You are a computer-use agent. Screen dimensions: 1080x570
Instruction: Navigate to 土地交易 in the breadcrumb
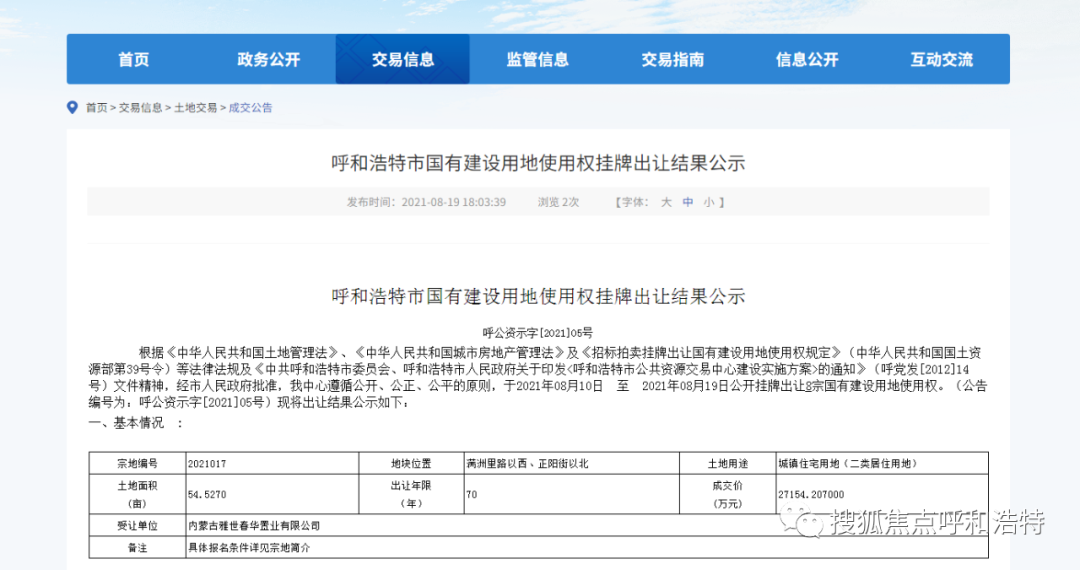point(195,108)
